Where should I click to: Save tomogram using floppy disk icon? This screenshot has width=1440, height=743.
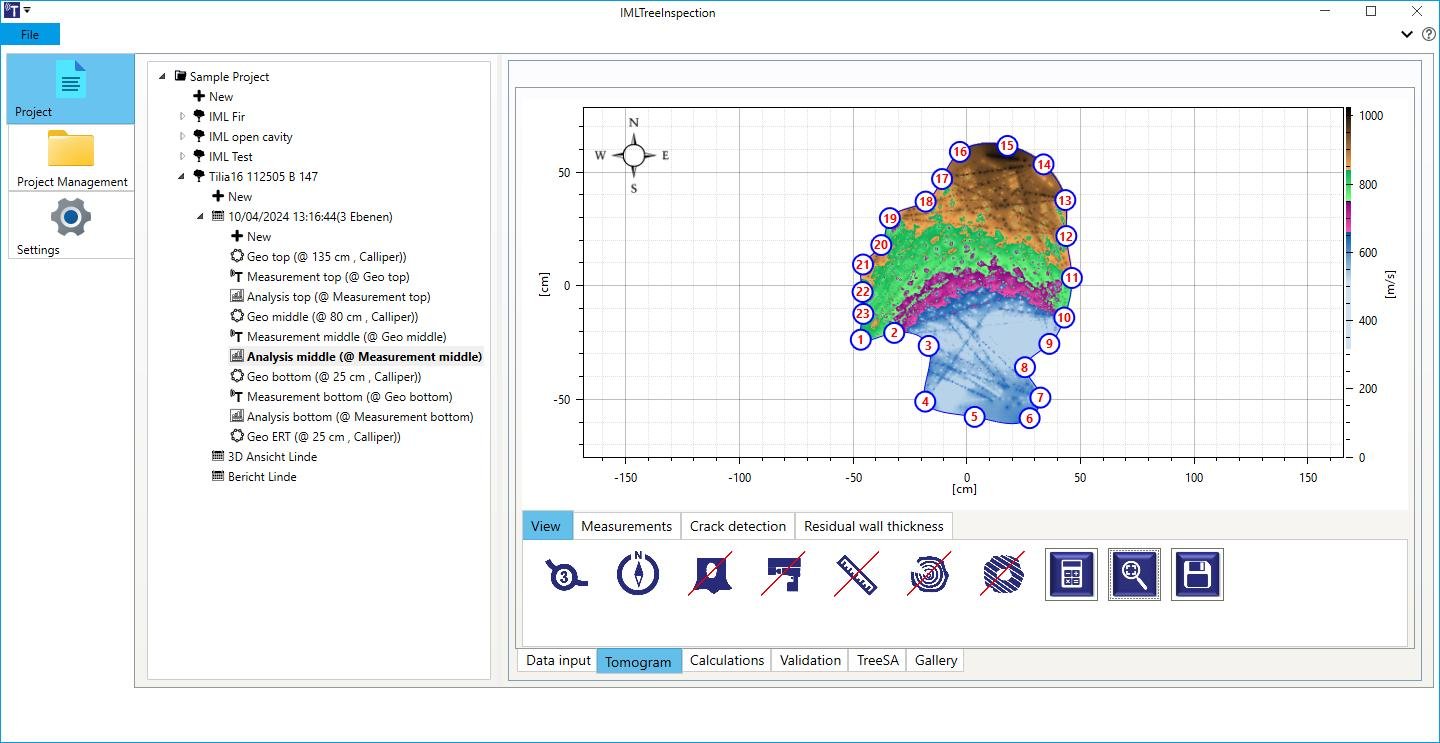(x=1197, y=574)
